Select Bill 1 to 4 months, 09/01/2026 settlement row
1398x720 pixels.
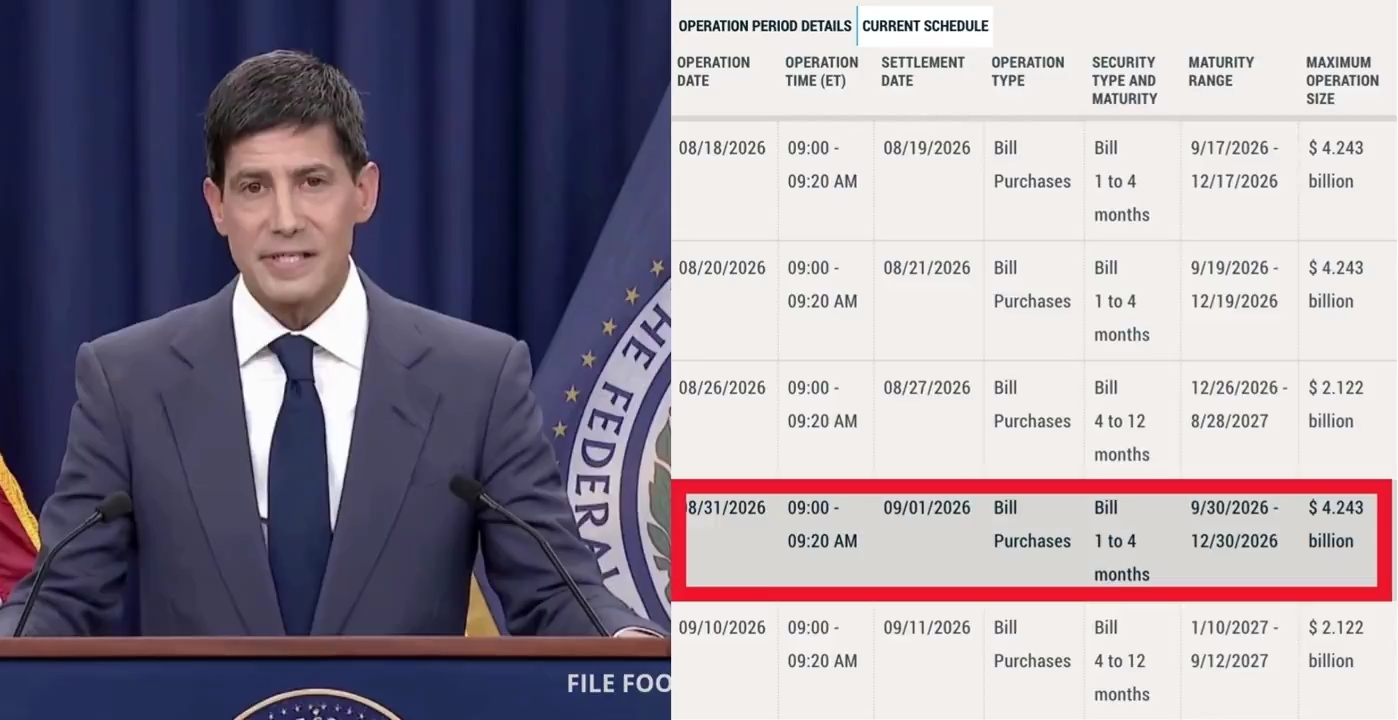[1122, 541]
